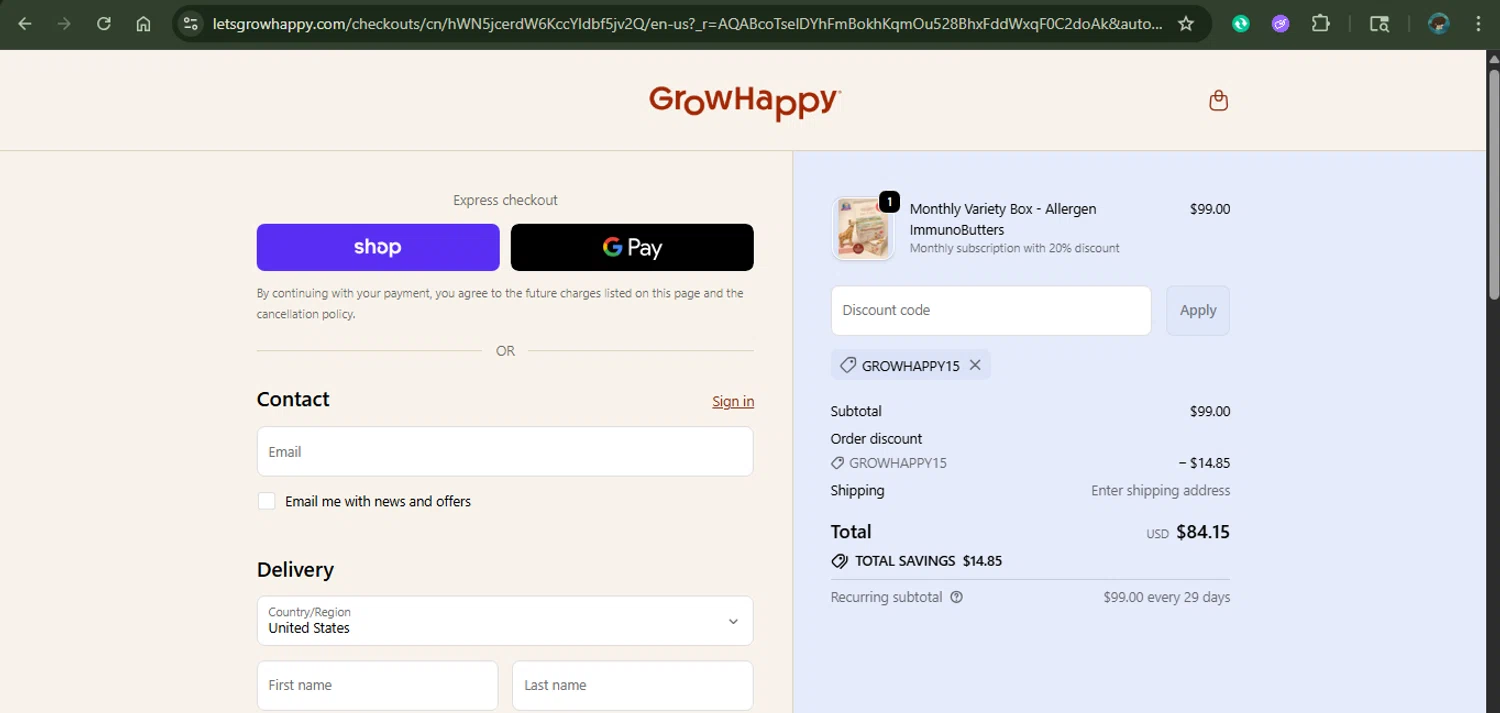
Task: Open the browser home page
Action: pos(144,24)
